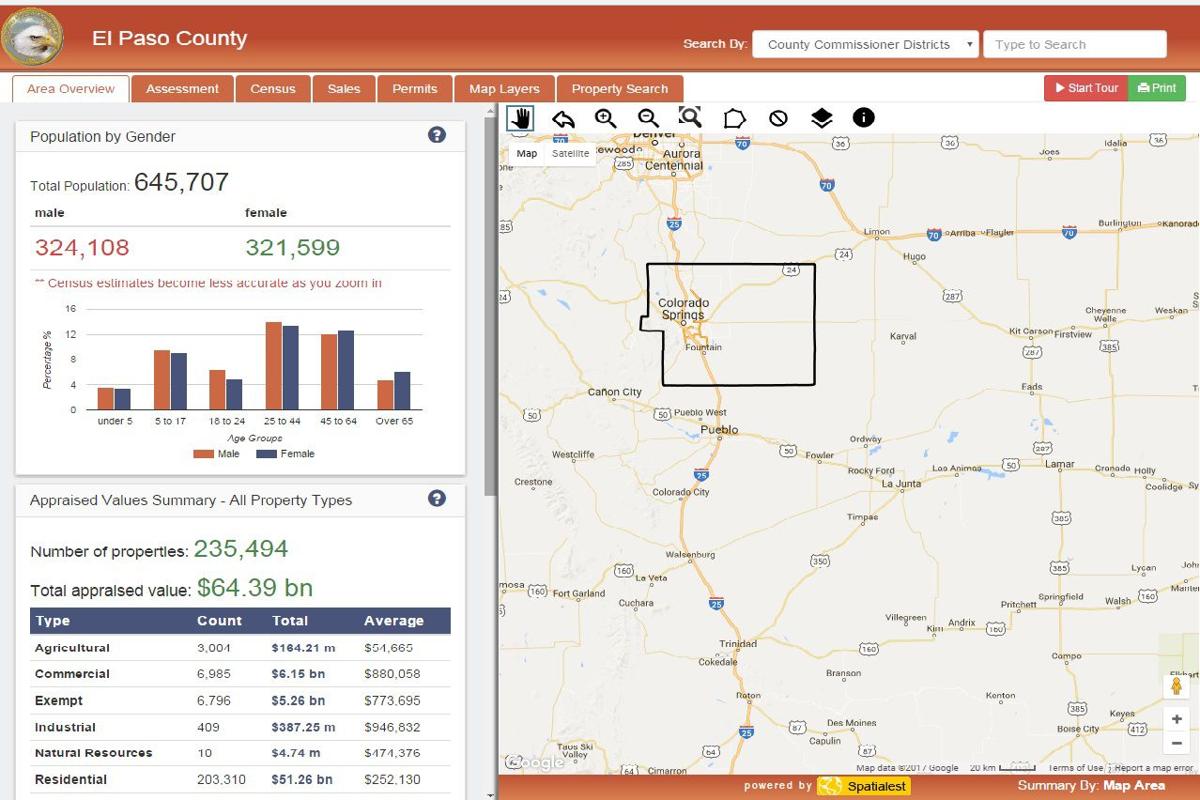Click the Type to Search field
The height and width of the screenshot is (800, 1200).
coord(1075,44)
